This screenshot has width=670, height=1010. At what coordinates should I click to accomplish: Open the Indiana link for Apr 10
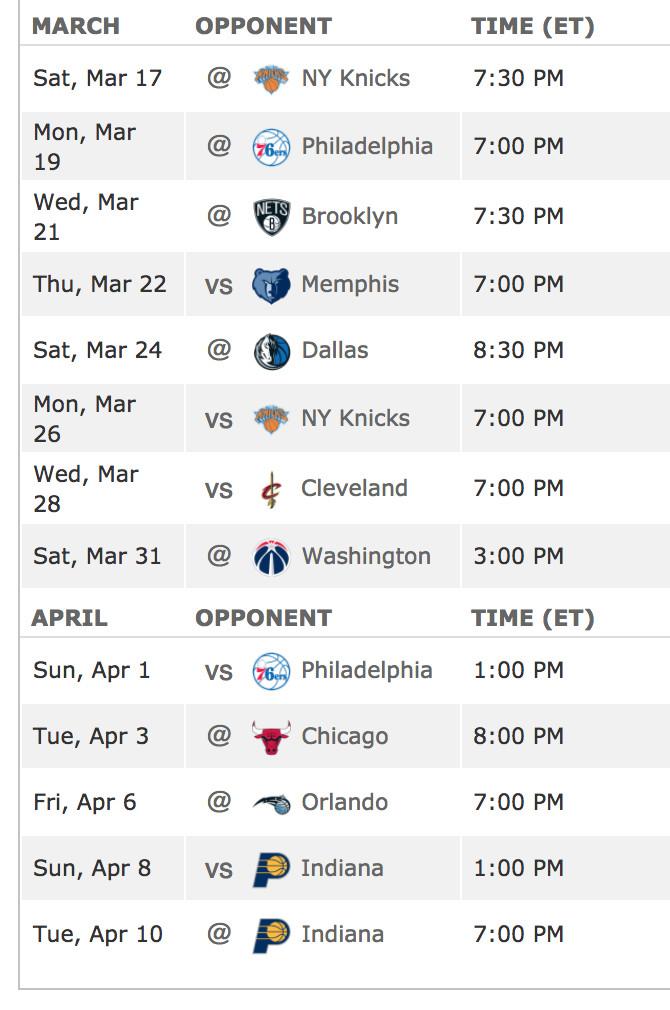pos(342,934)
